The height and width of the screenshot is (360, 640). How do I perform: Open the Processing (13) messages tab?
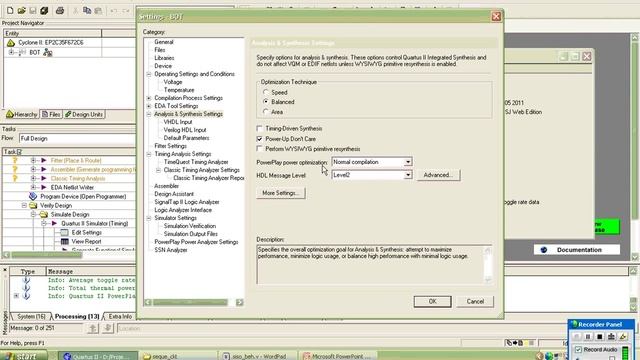(77, 316)
